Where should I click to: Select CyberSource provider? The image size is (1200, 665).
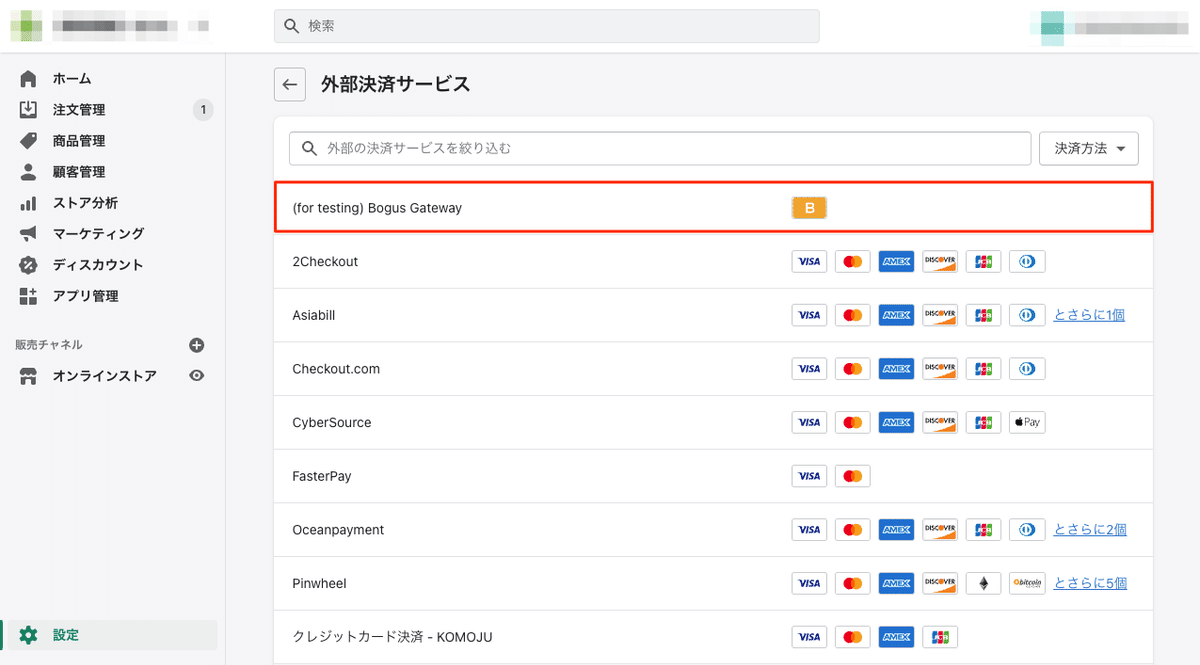714,422
